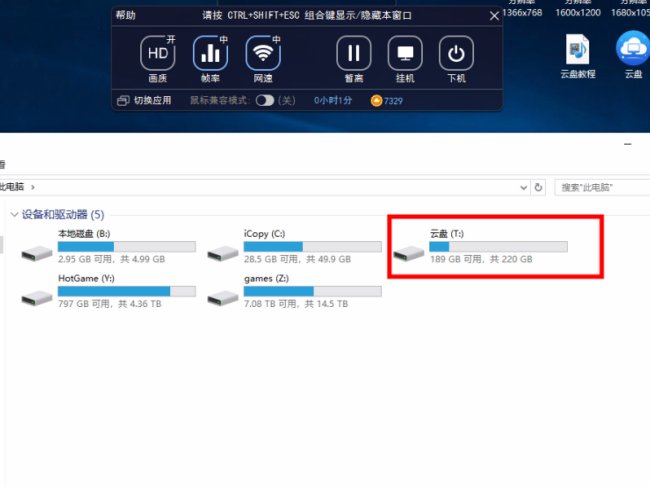Collapse the 设备和驱动器 group

(14, 215)
